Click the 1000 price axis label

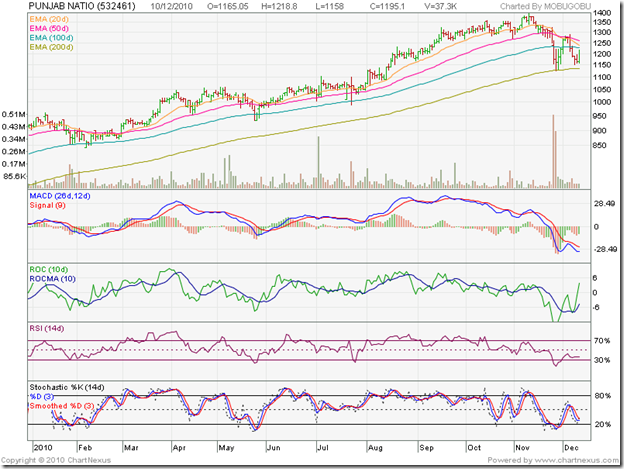pos(602,102)
